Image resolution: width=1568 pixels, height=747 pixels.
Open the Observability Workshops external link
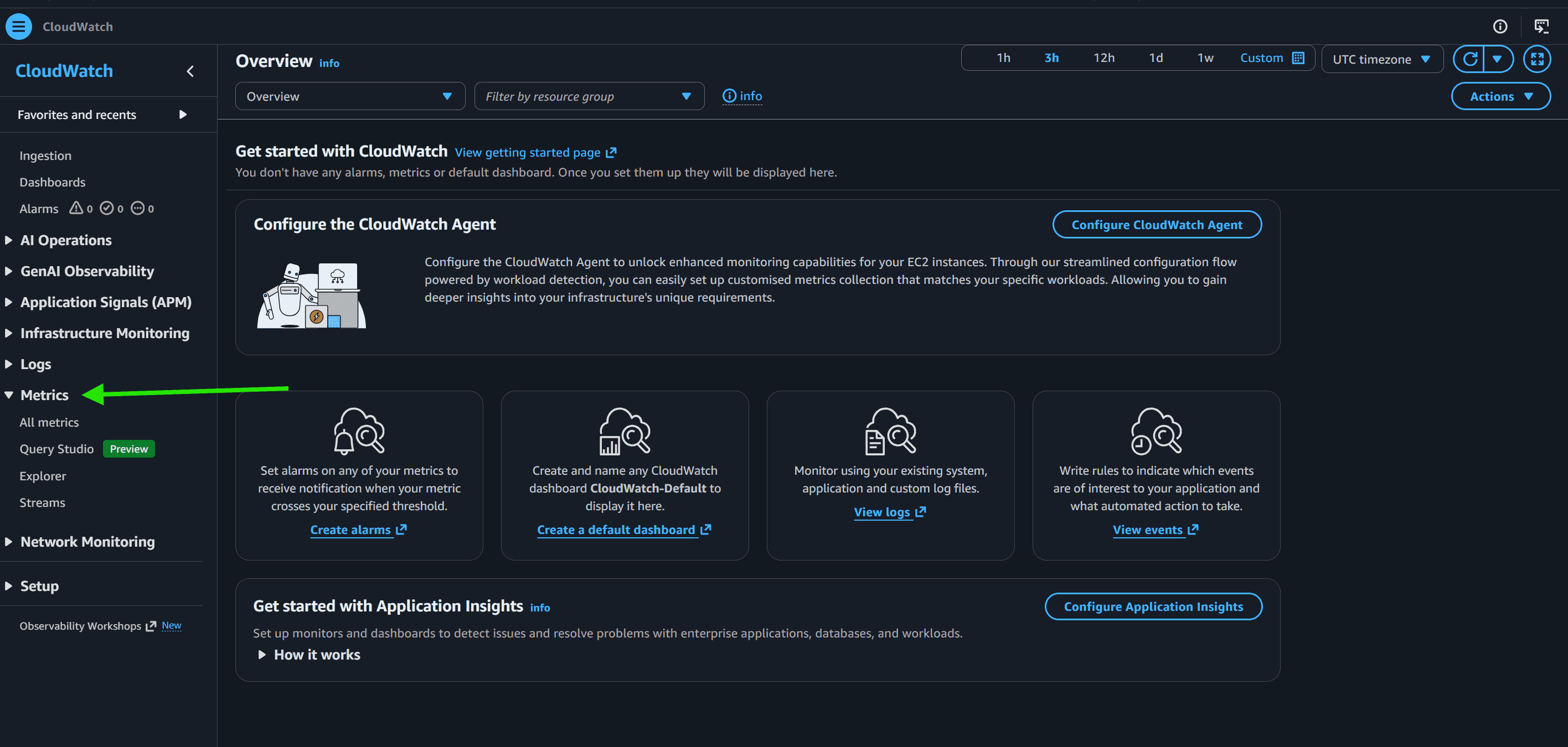(87, 626)
